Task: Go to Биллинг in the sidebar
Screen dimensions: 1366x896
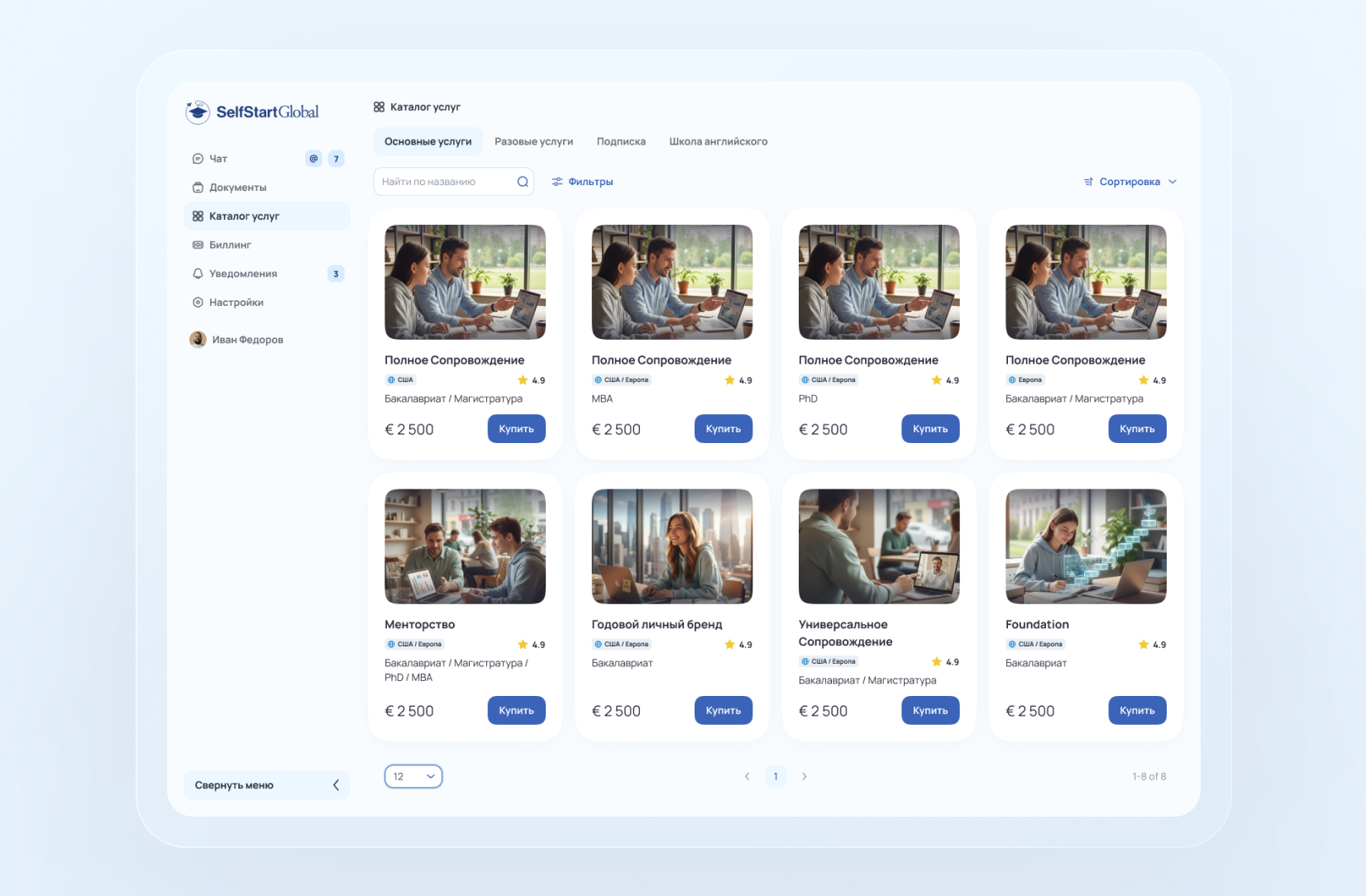Action: (x=230, y=245)
